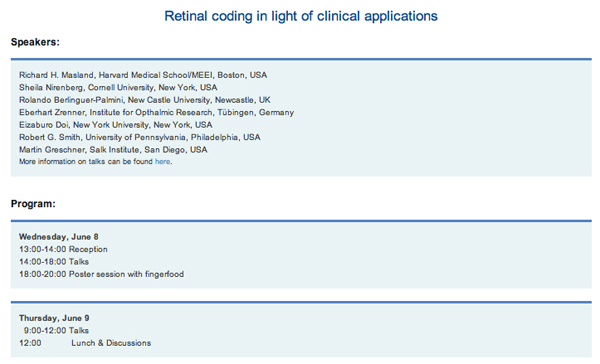Select the Wednesday, June 8 heading
This screenshot has width=600, height=364.
pos(59,237)
